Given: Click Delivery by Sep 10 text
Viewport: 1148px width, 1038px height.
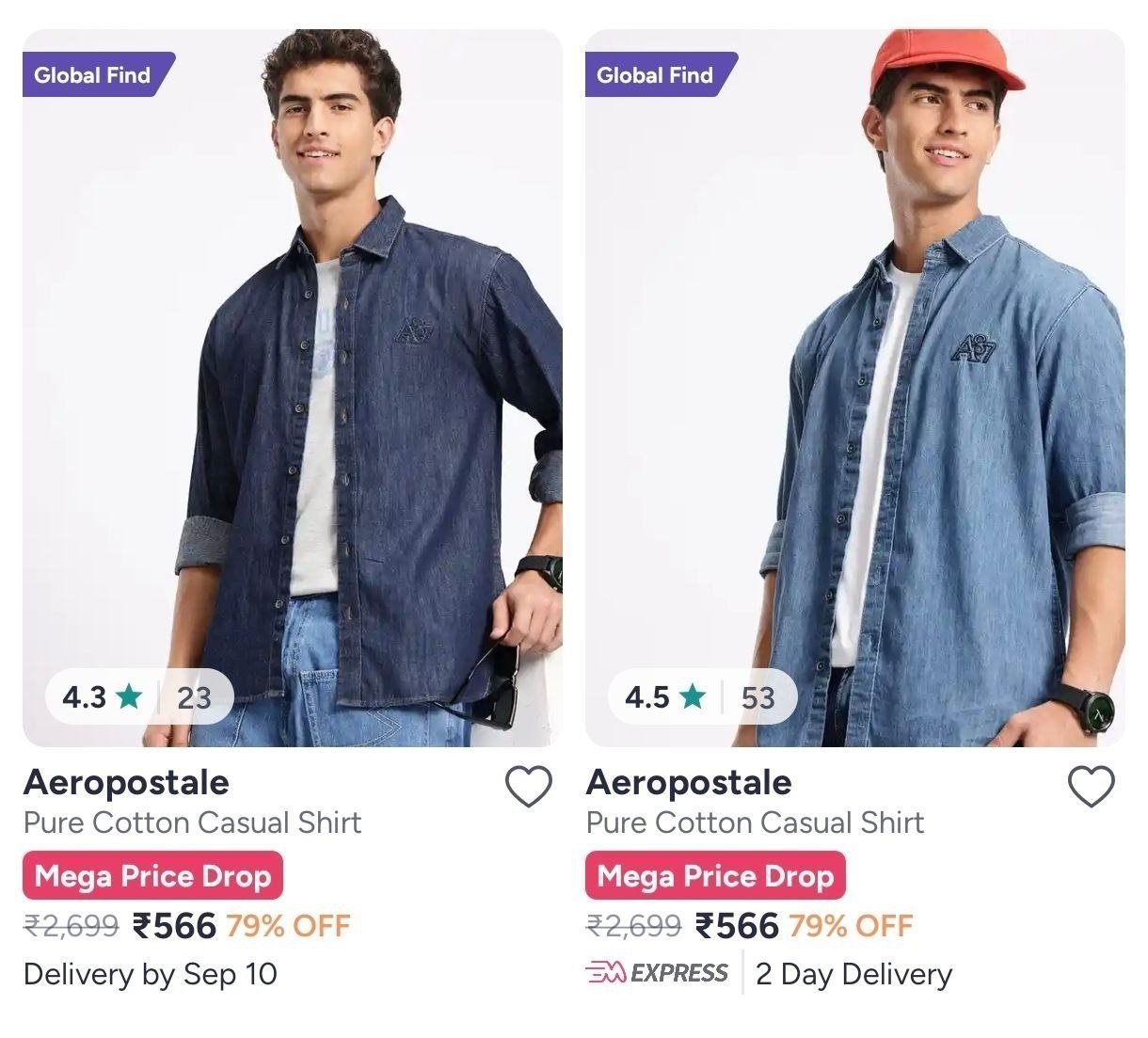Looking at the screenshot, I should [x=151, y=973].
